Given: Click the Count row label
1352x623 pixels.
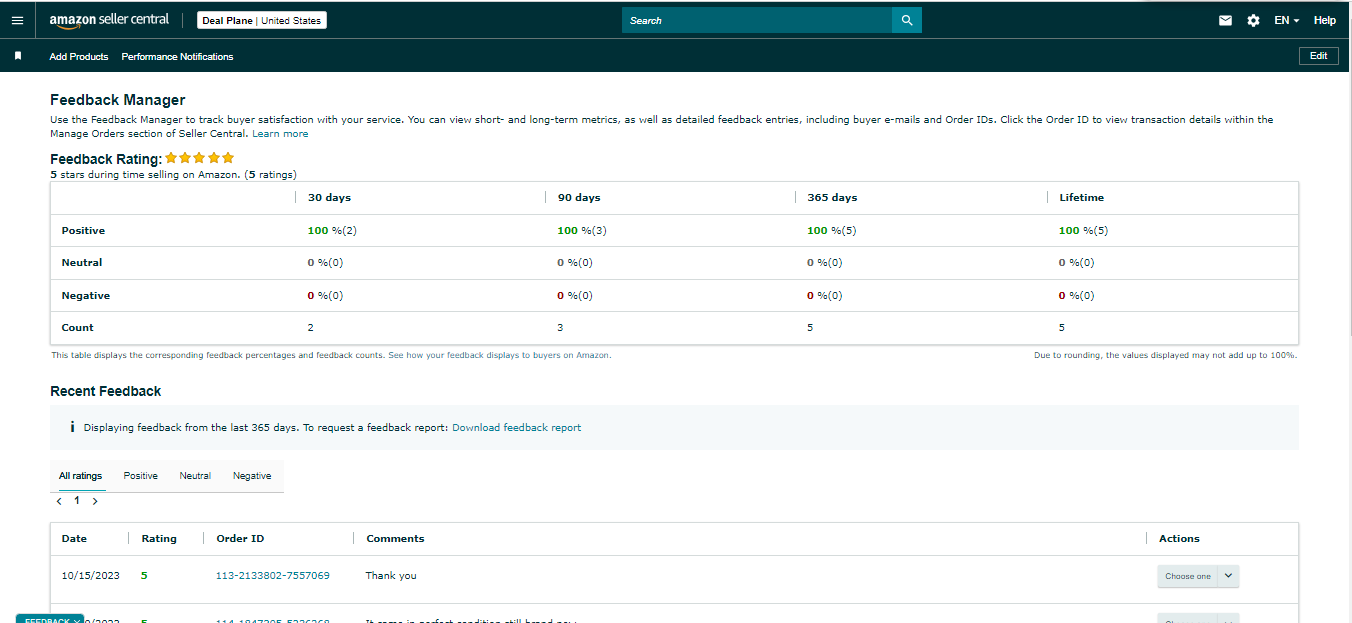Looking at the screenshot, I should (77, 328).
